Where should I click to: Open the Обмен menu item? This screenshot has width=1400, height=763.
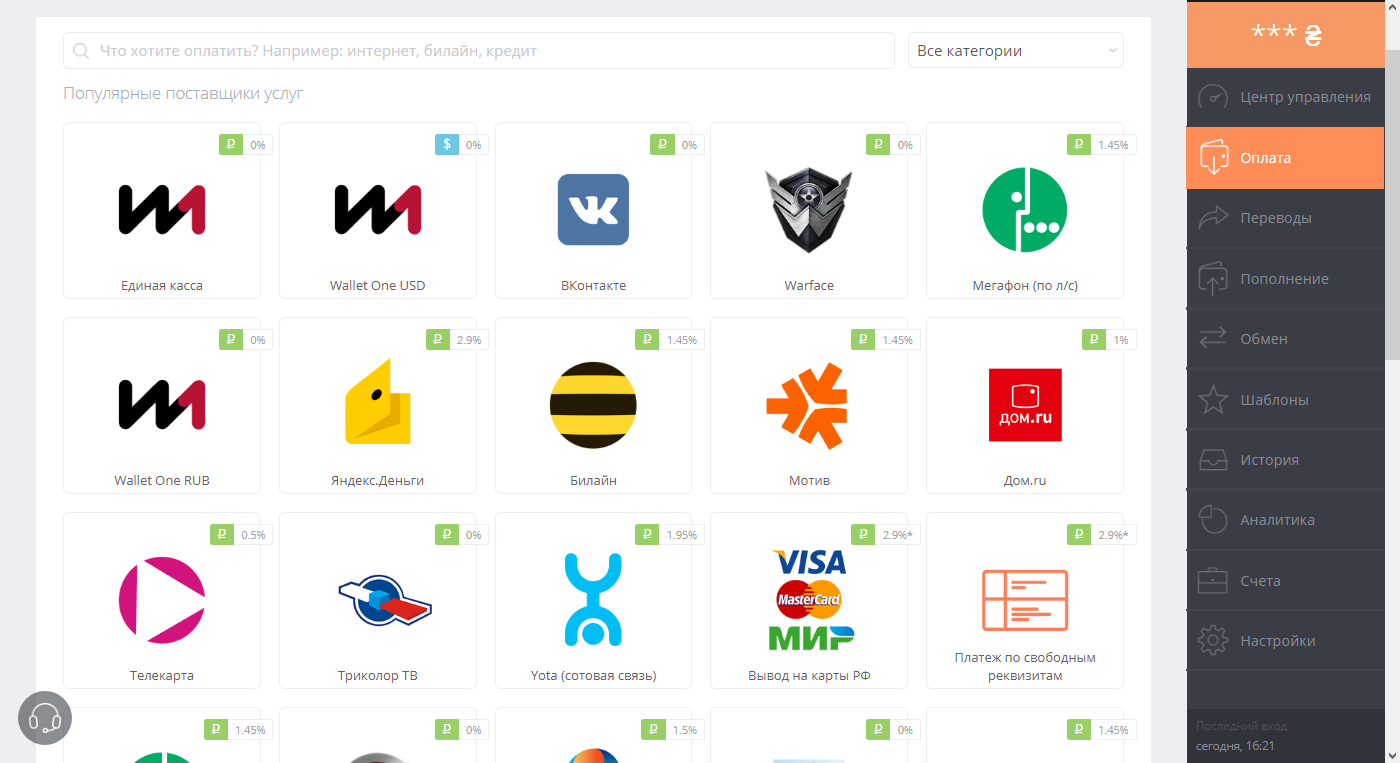[1286, 339]
